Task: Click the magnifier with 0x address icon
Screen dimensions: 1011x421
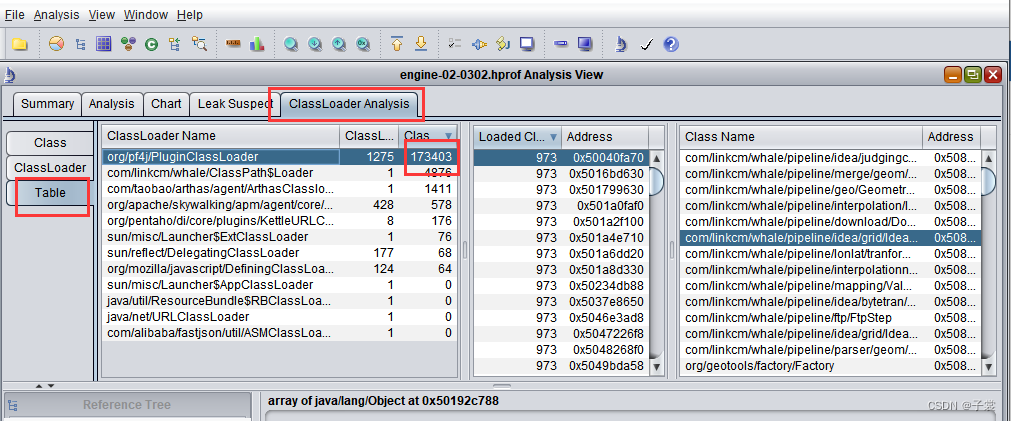Action: pos(362,44)
